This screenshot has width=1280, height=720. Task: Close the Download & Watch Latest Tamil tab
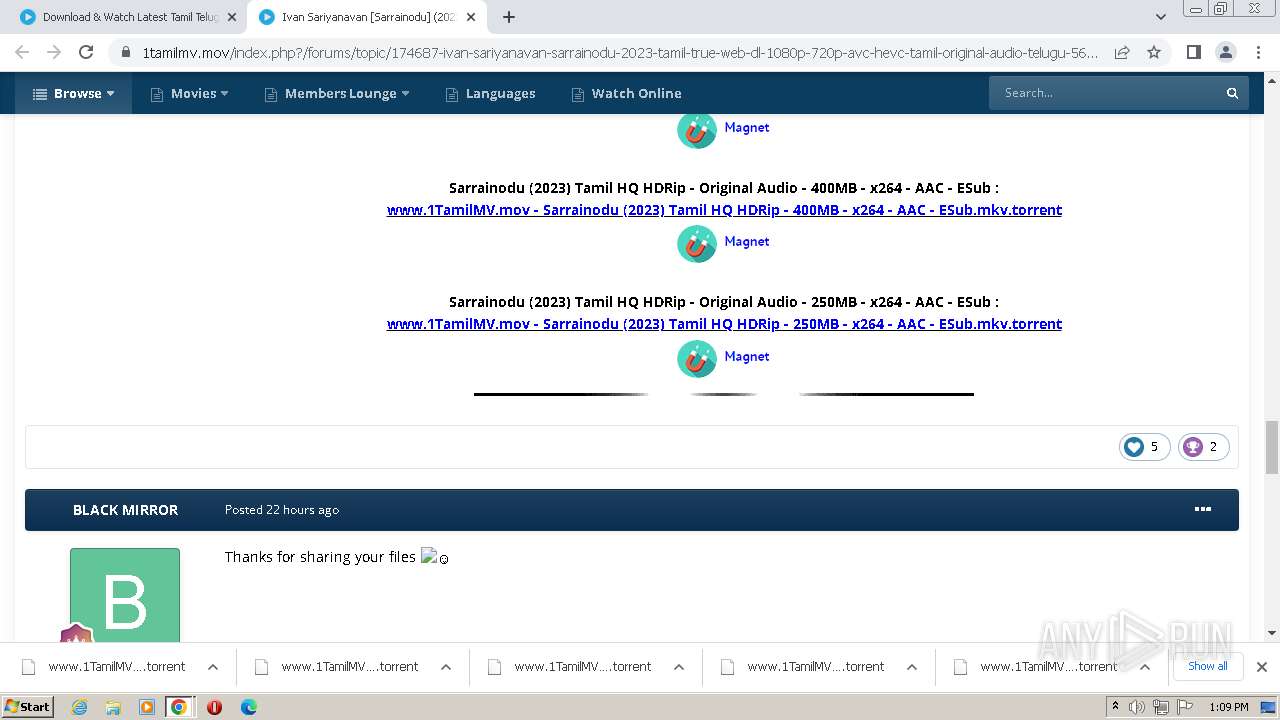(x=232, y=17)
